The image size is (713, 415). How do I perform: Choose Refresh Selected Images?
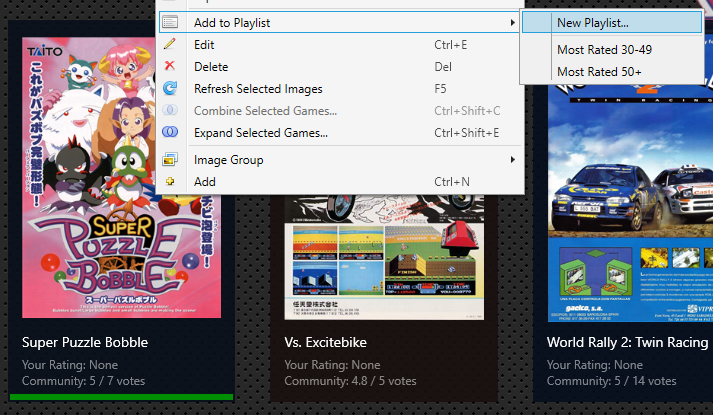(x=340, y=89)
